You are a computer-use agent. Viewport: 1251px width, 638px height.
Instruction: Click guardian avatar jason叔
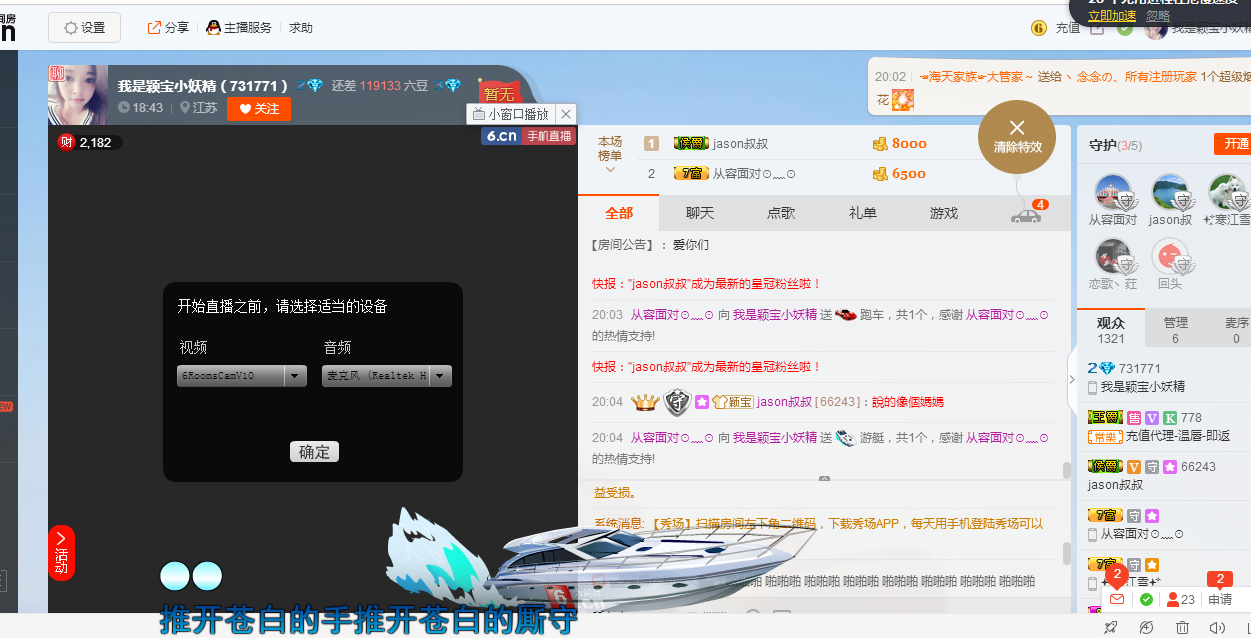tap(1170, 193)
